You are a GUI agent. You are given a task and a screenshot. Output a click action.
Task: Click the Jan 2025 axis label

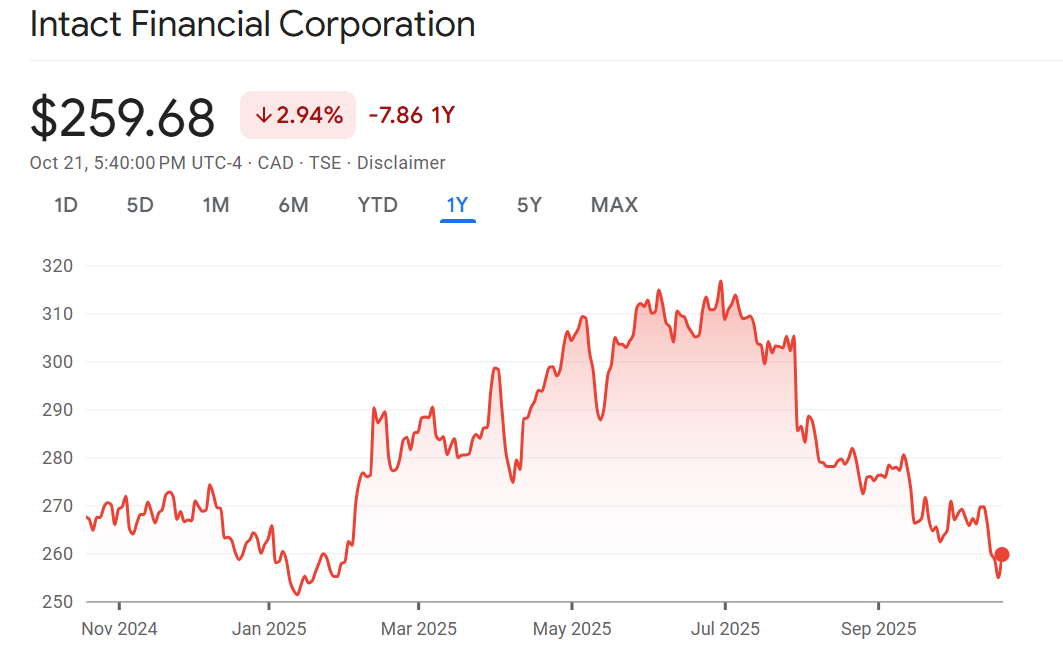(x=268, y=629)
